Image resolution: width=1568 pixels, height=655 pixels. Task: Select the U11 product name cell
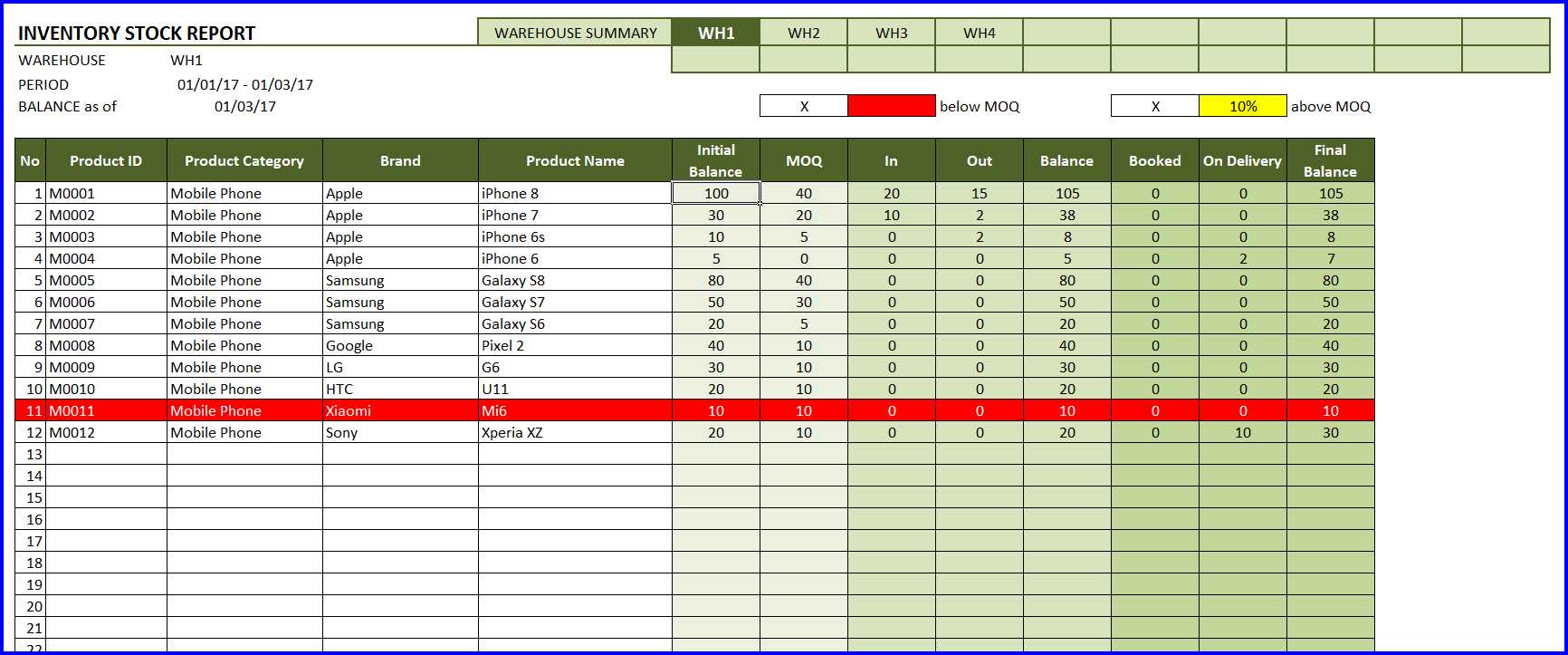click(x=575, y=389)
